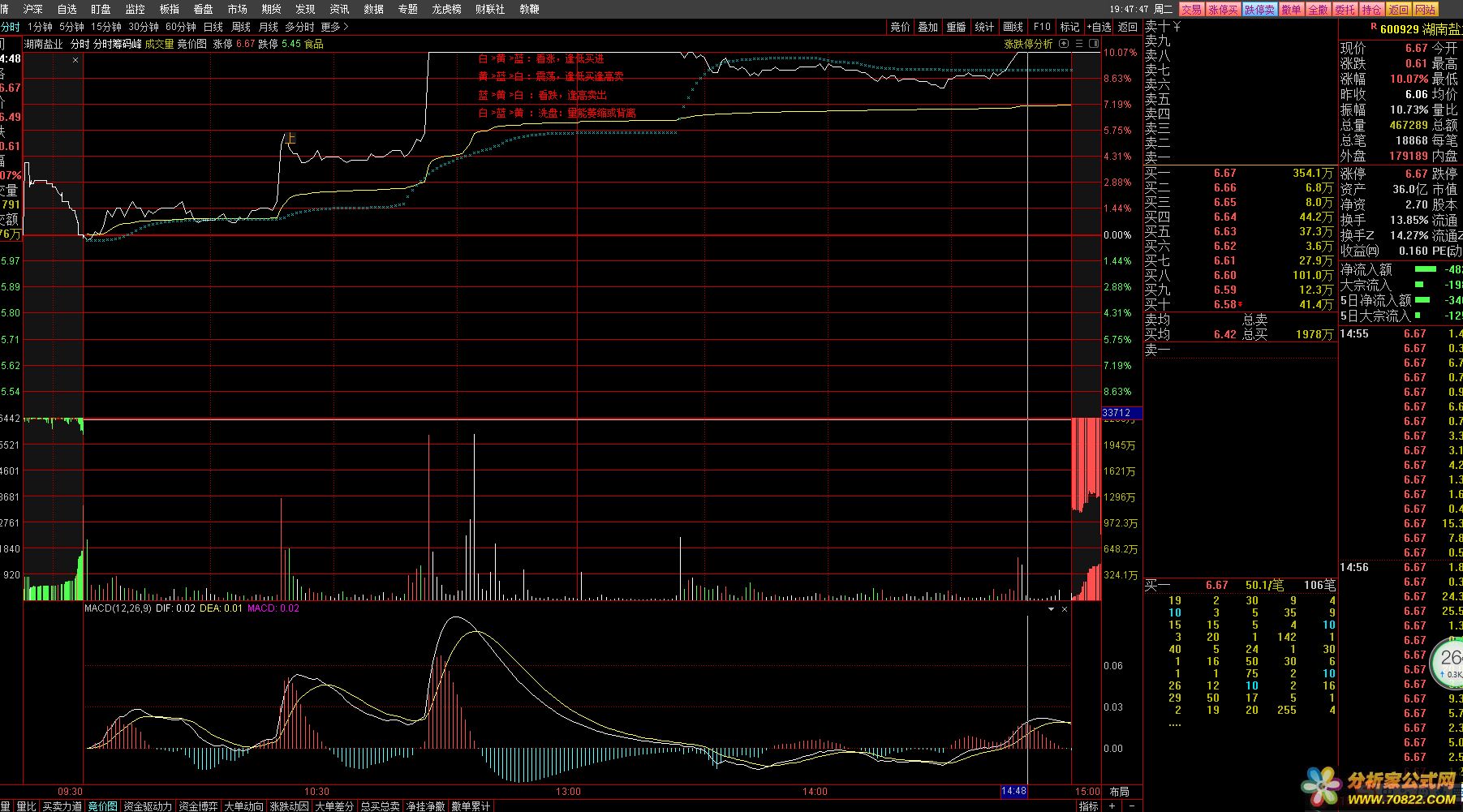
Task: Click the 委托 button
Action: [1345, 10]
